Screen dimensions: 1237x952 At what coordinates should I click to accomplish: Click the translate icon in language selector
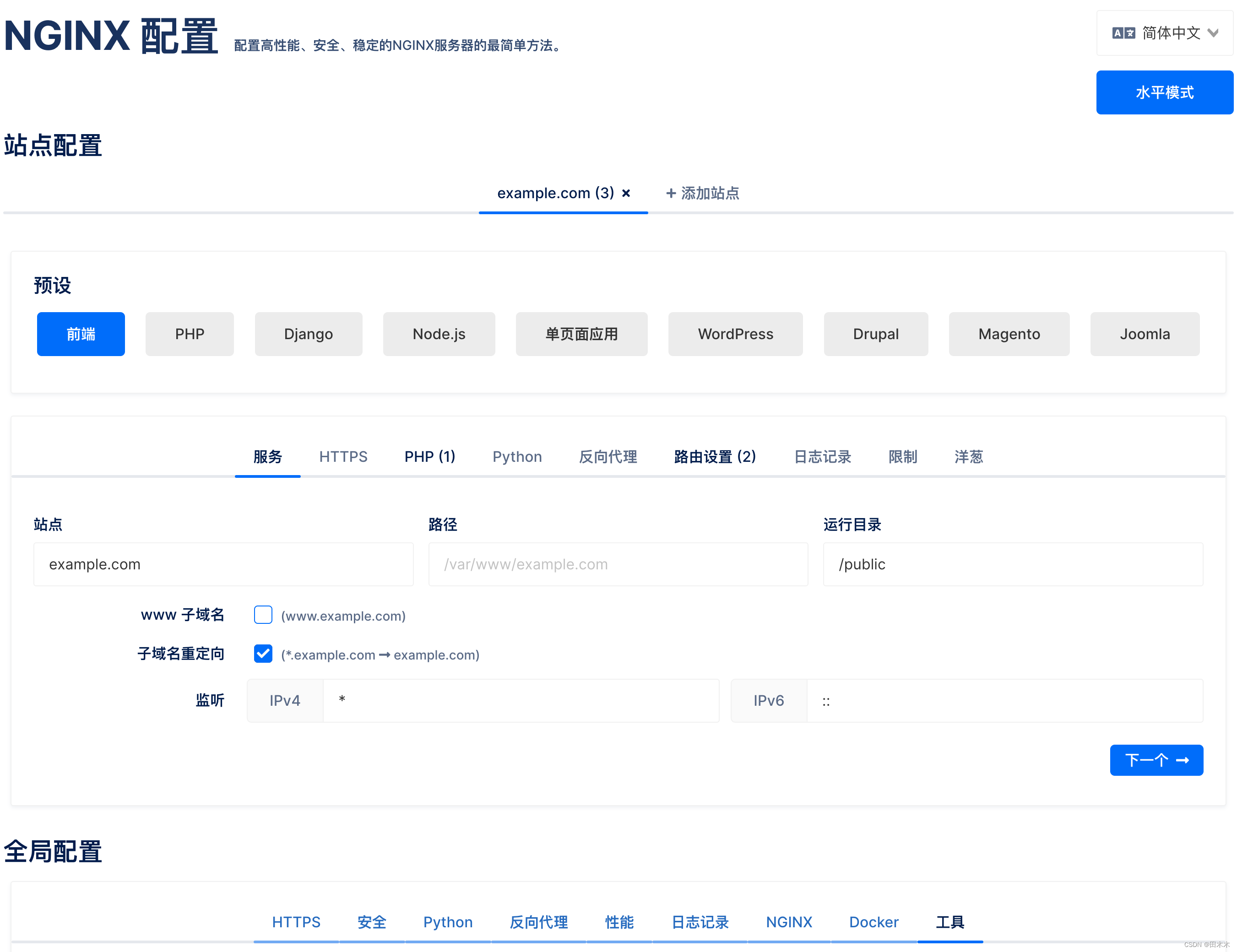(1123, 33)
